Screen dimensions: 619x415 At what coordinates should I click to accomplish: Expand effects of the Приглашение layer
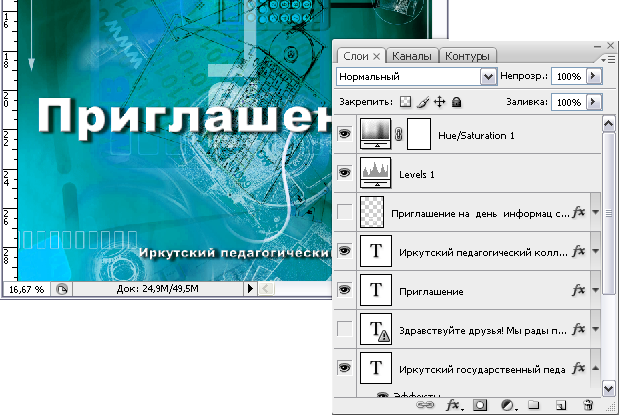tap(596, 290)
